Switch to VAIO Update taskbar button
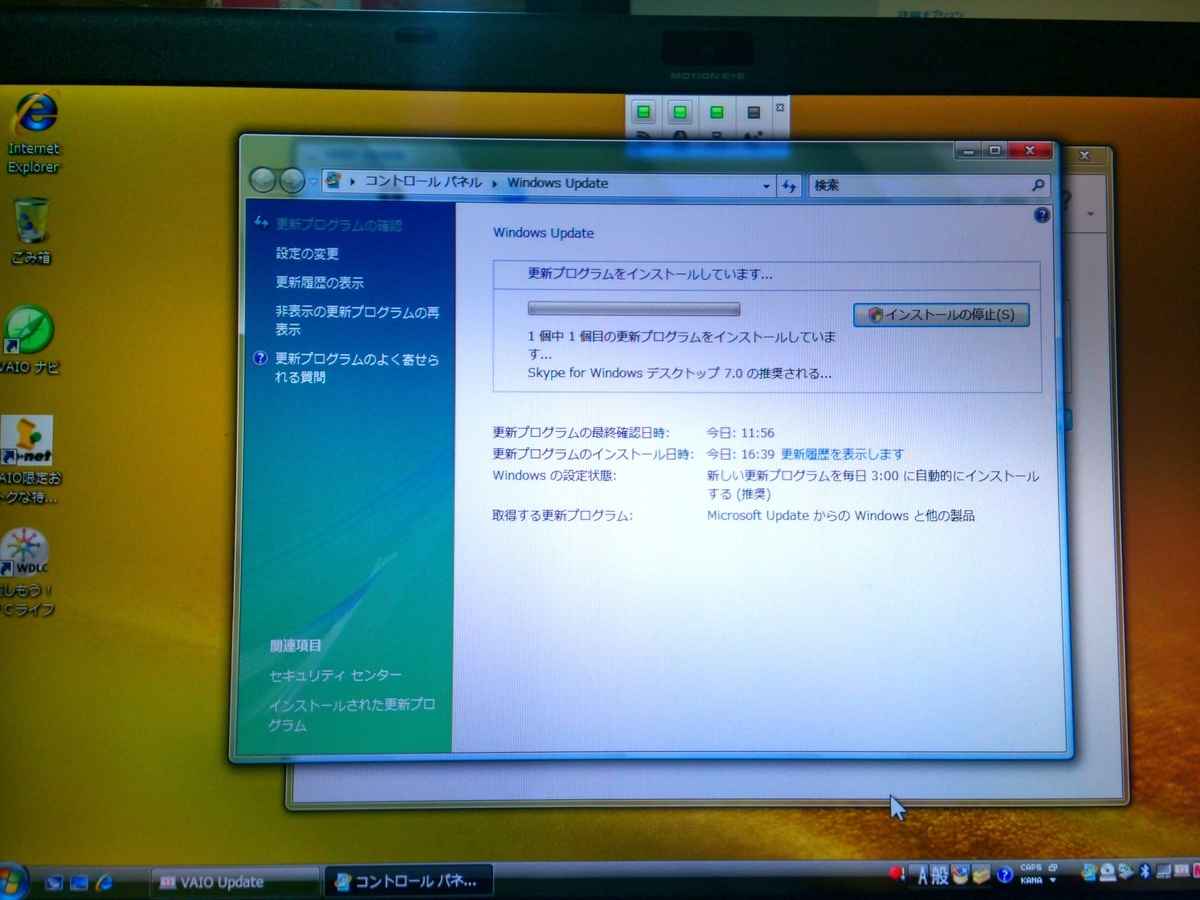1200x900 pixels. coord(235,882)
